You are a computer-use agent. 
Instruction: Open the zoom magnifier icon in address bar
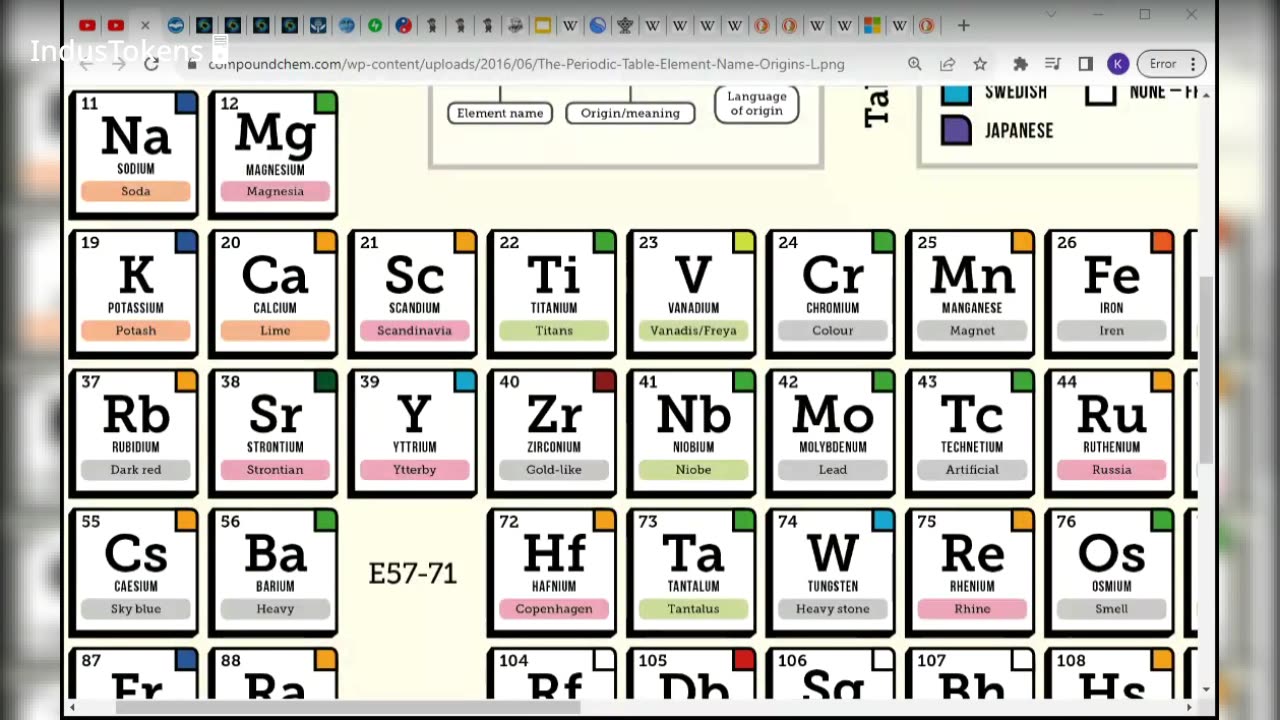[x=915, y=64]
